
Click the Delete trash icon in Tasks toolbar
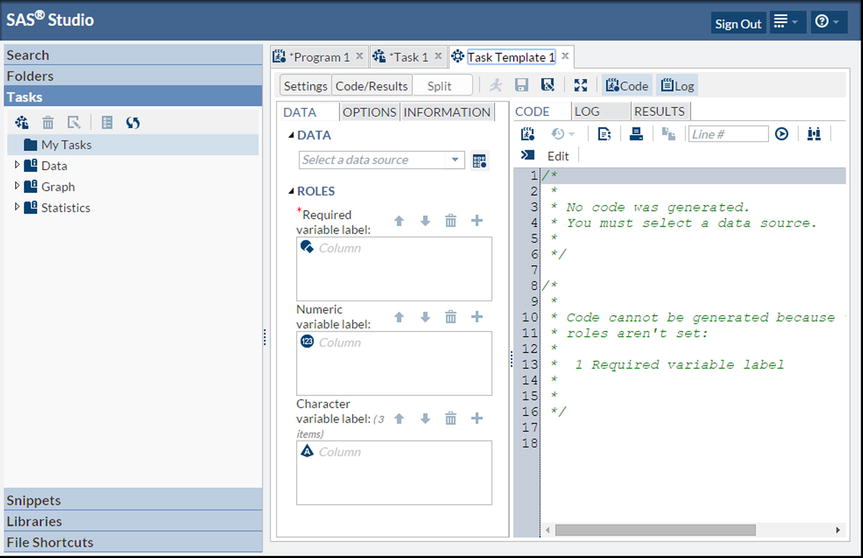[x=48, y=122]
